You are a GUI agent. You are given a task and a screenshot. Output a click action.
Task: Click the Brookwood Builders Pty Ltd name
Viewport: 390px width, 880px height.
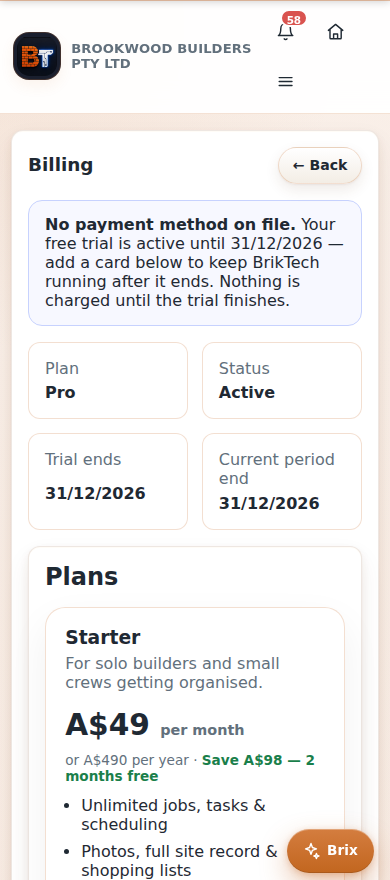click(161, 56)
